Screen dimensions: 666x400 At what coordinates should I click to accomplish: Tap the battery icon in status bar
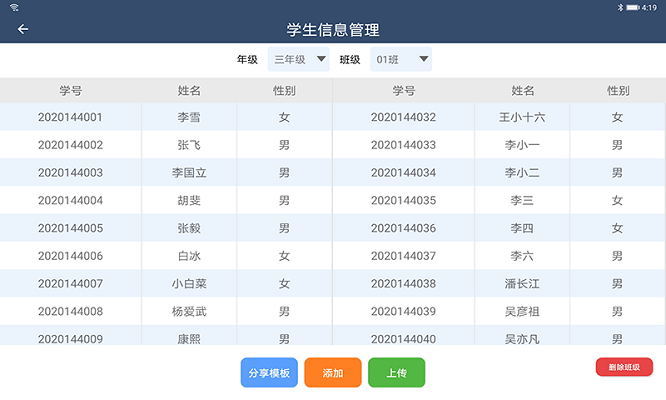pos(634,7)
